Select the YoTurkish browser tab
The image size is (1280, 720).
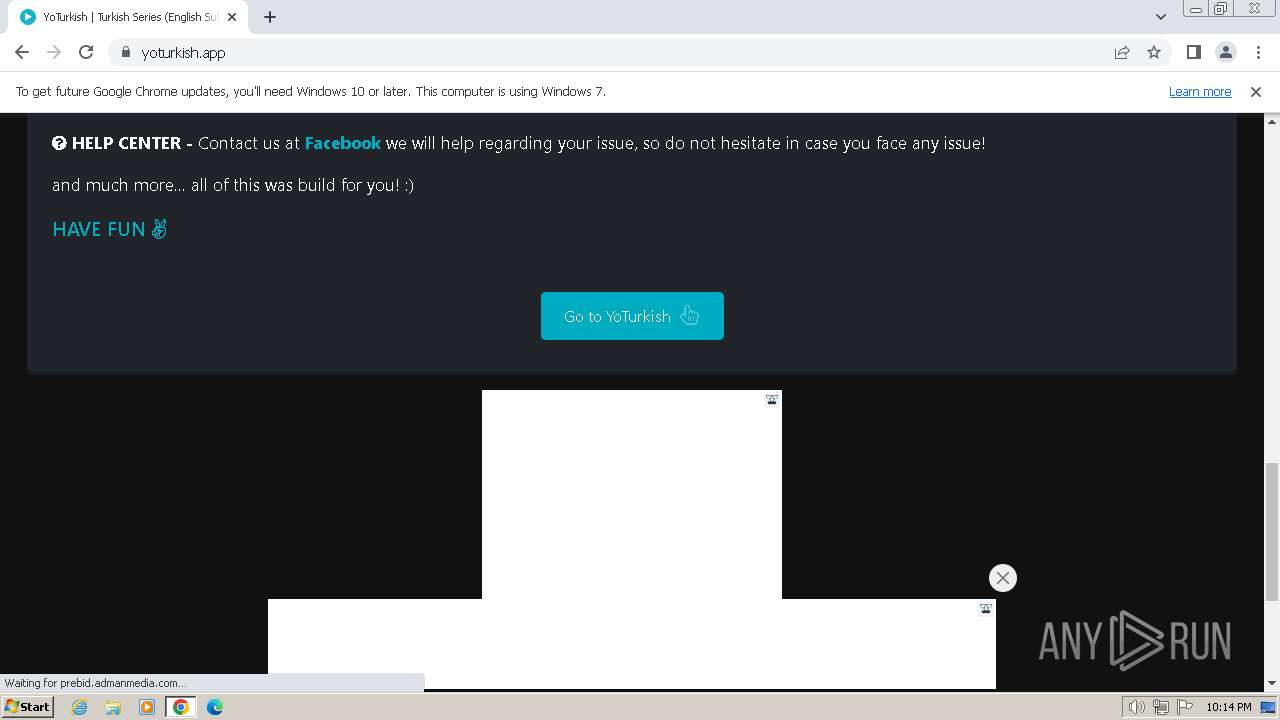[x=128, y=17]
